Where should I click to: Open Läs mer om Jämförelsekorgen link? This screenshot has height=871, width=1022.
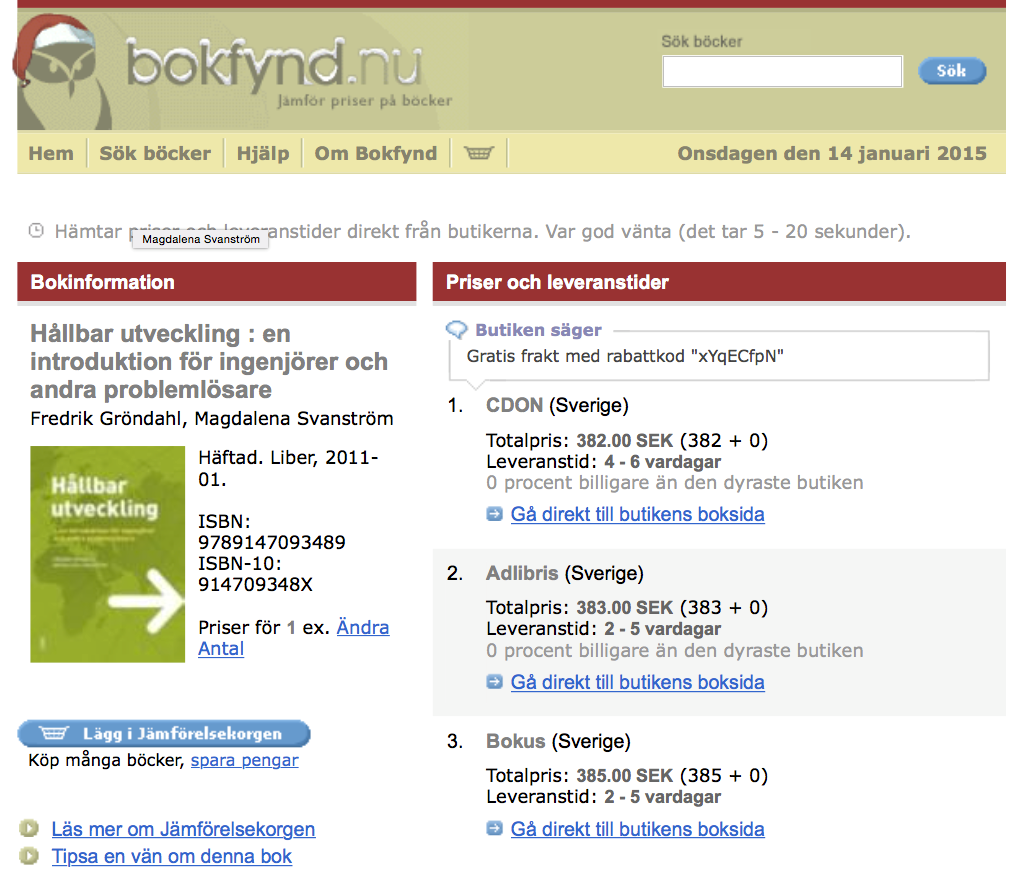183,829
